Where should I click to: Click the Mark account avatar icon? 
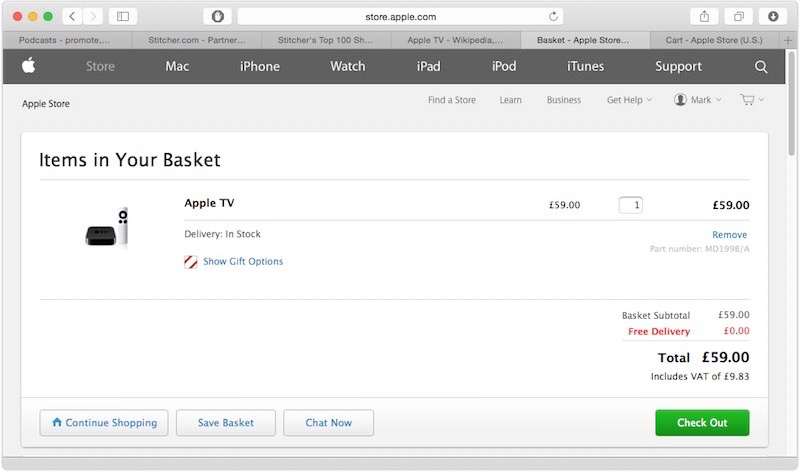pyautogui.click(x=680, y=100)
